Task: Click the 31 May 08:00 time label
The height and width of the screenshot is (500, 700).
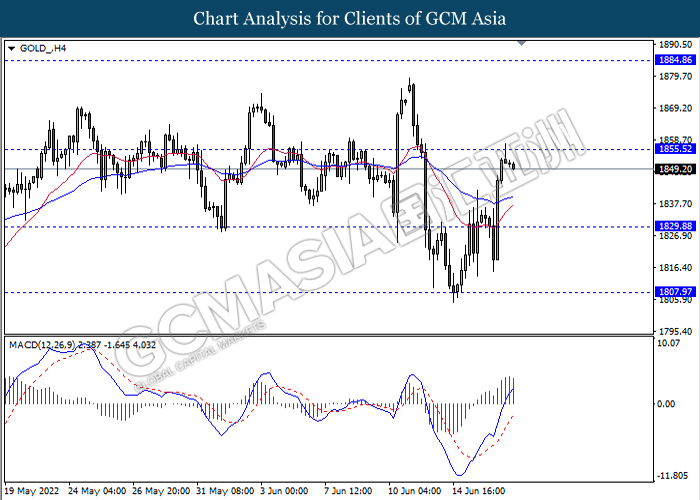Action: coord(225,491)
